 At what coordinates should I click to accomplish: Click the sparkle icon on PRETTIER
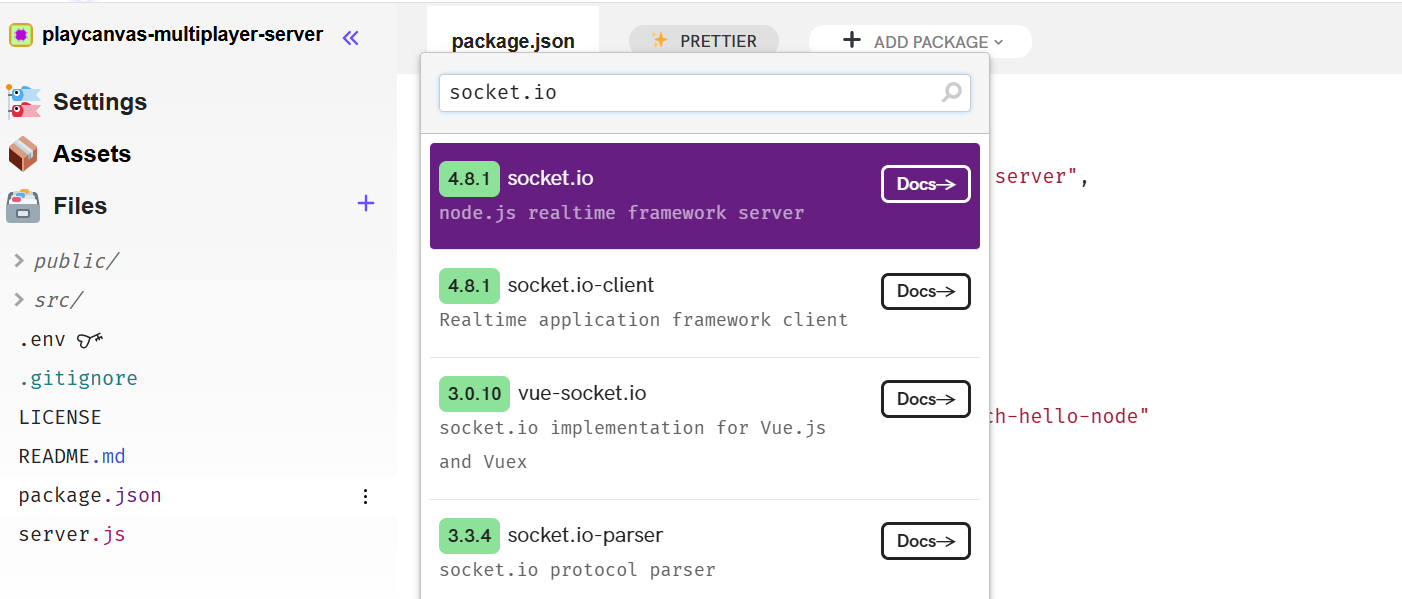(x=659, y=40)
